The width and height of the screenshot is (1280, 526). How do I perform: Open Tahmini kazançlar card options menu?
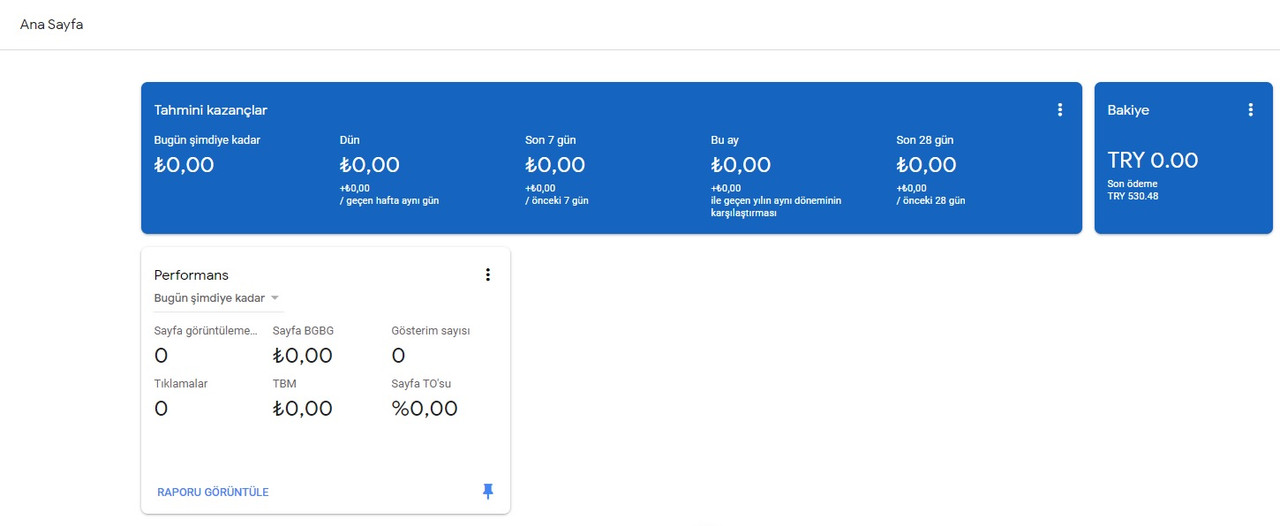[x=1060, y=110]
